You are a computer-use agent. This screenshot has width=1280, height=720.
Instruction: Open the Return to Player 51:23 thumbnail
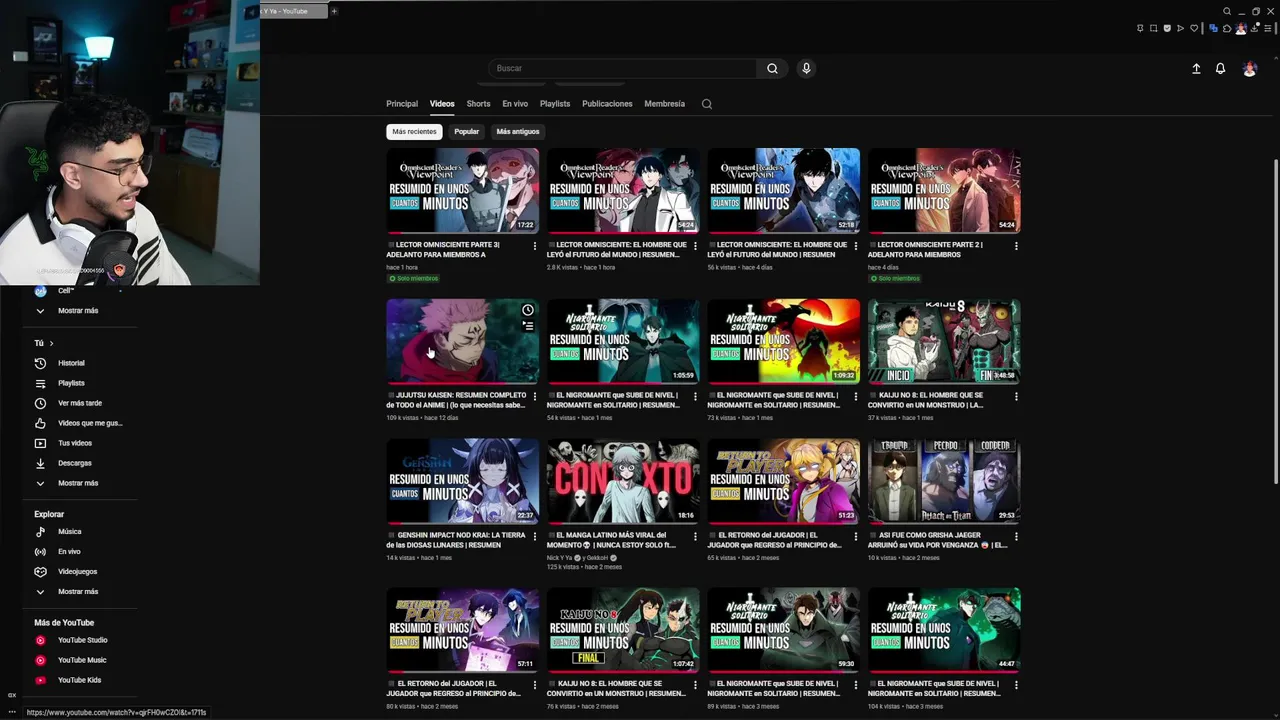pos(784,481)
